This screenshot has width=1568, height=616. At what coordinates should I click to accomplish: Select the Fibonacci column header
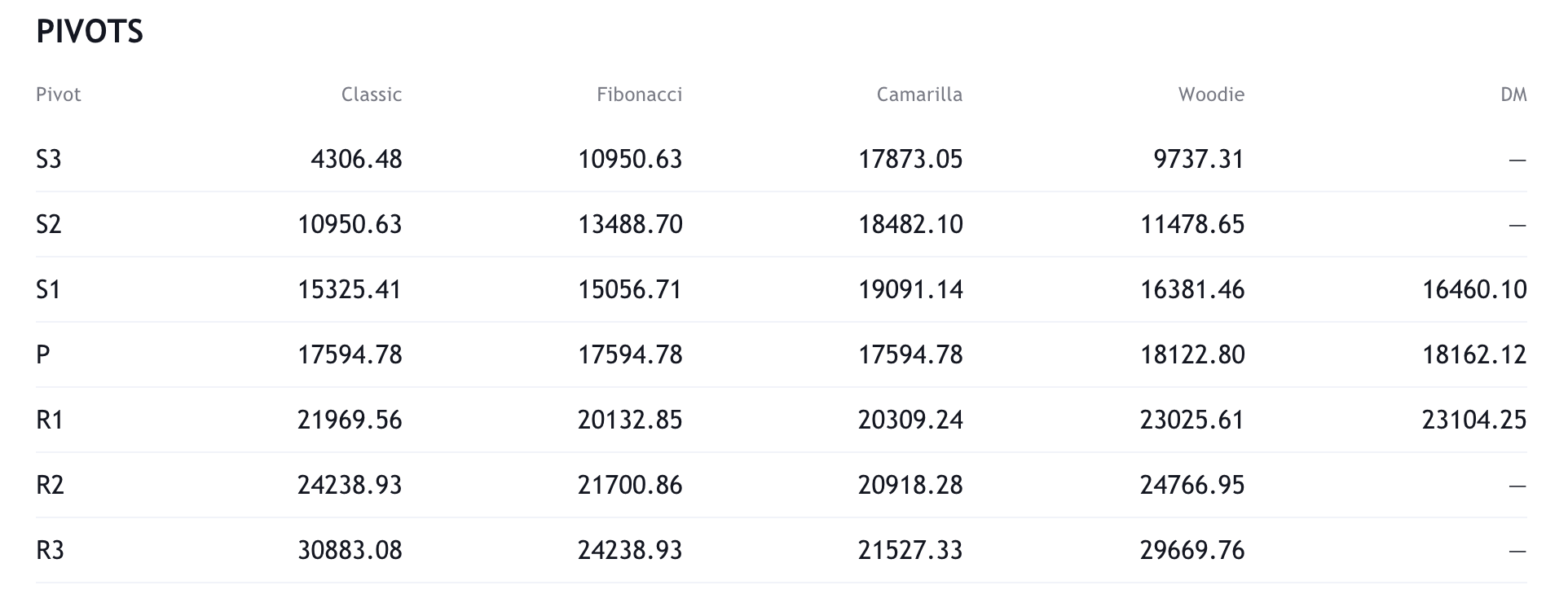[639, 95]
